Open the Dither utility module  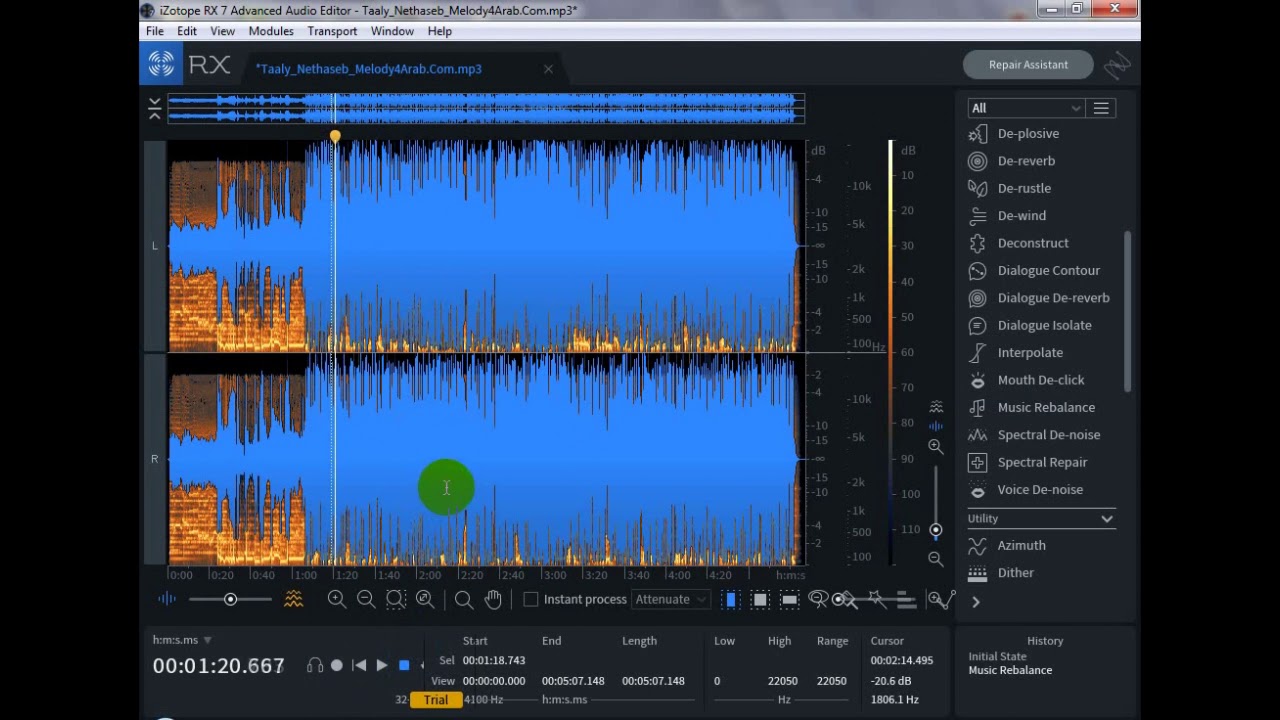(1001, 573)
